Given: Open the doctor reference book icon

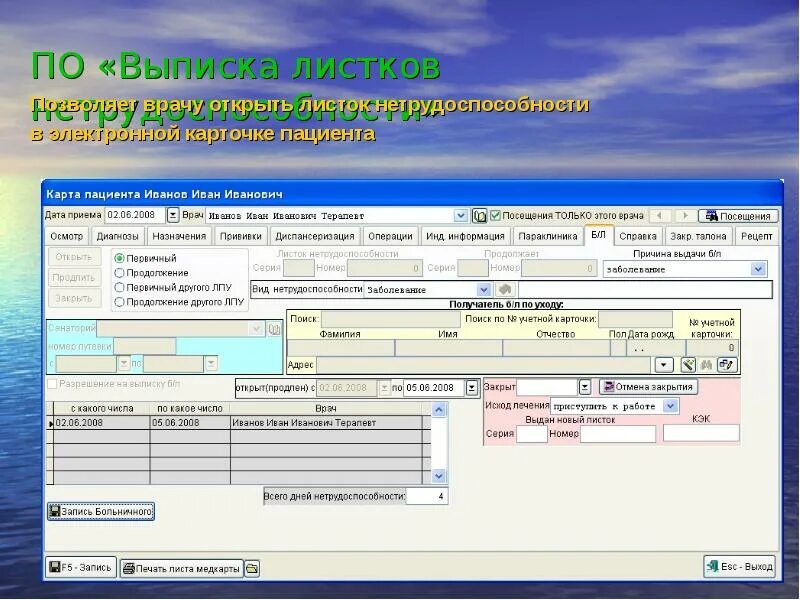Looking at the screenshot, I should 479,216.
